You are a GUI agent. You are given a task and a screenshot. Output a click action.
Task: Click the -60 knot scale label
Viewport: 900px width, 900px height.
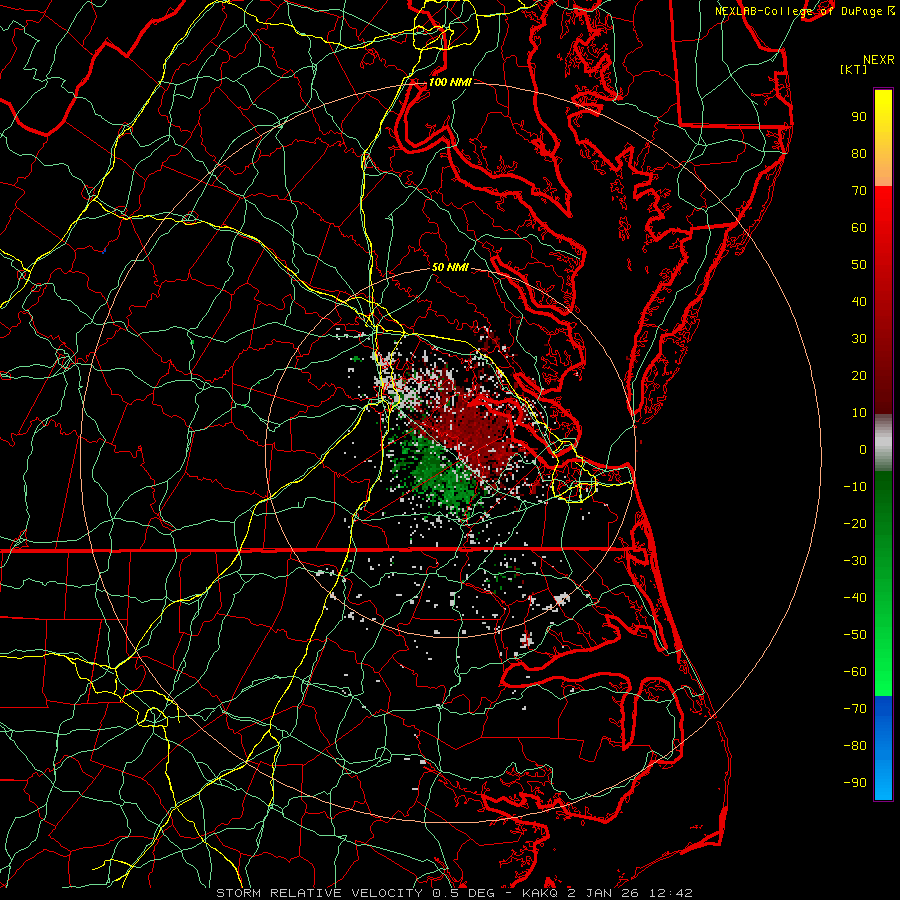pos(855,672)
